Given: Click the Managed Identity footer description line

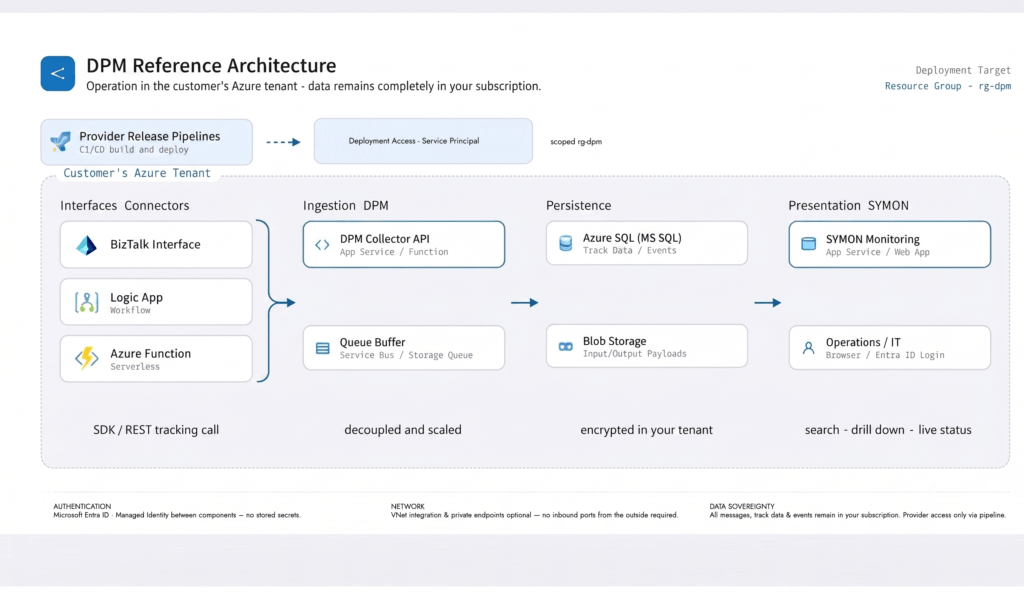Looking at the screenshot, I should point(177,515).
